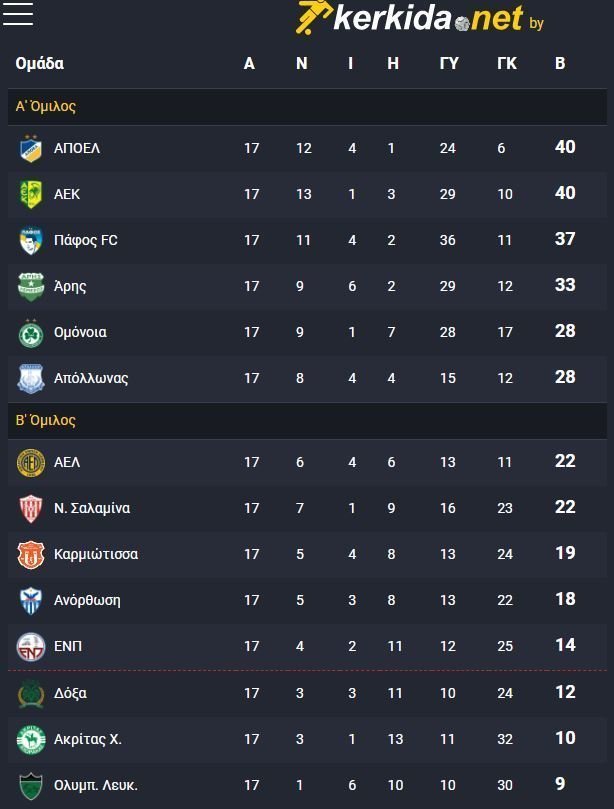The width and height of the screenshot is (614, 809).
Task: Click the Άρης team badge
Action: click(x=30, y=286)
